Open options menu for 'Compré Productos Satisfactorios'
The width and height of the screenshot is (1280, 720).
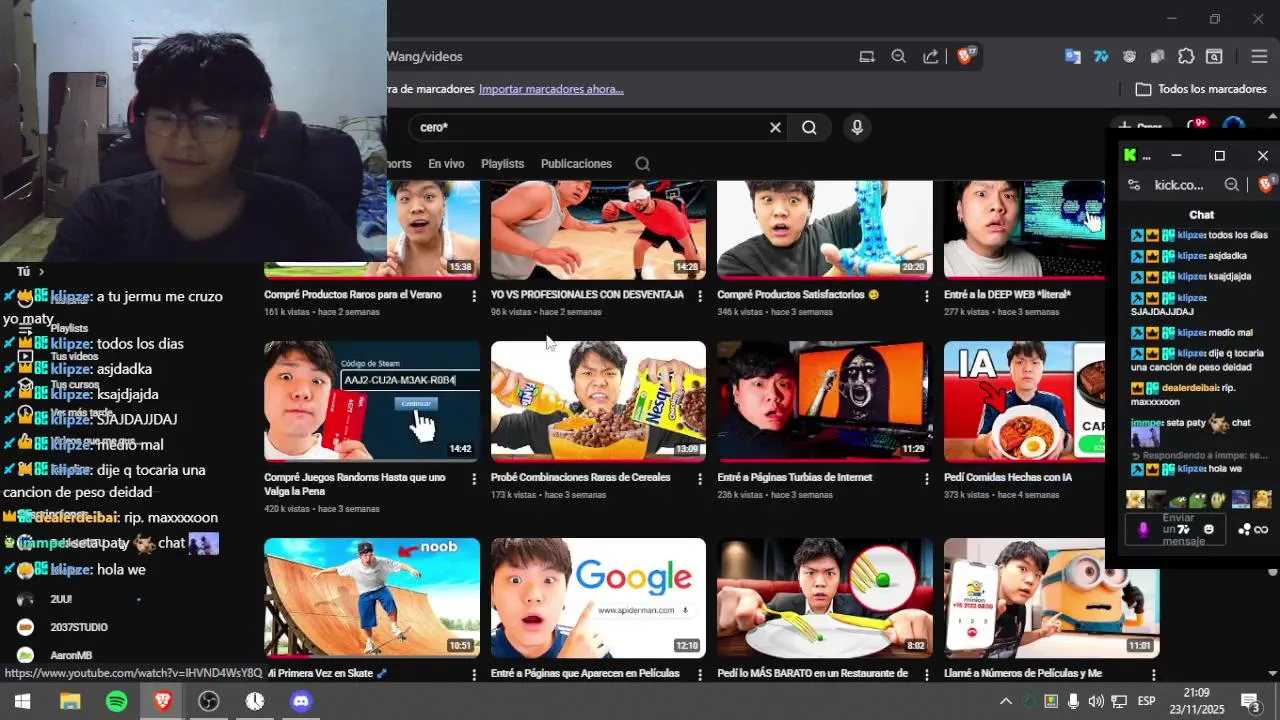pyautogui.click(x=927, y=296)
